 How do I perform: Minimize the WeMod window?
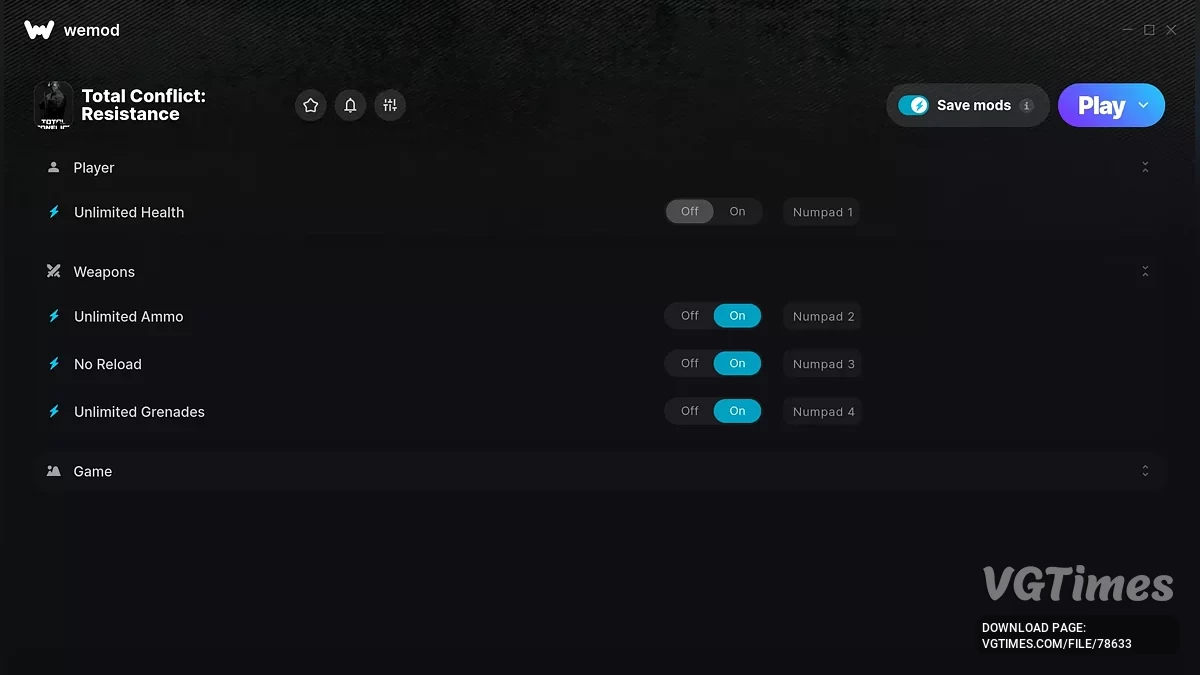[1128, 30]
